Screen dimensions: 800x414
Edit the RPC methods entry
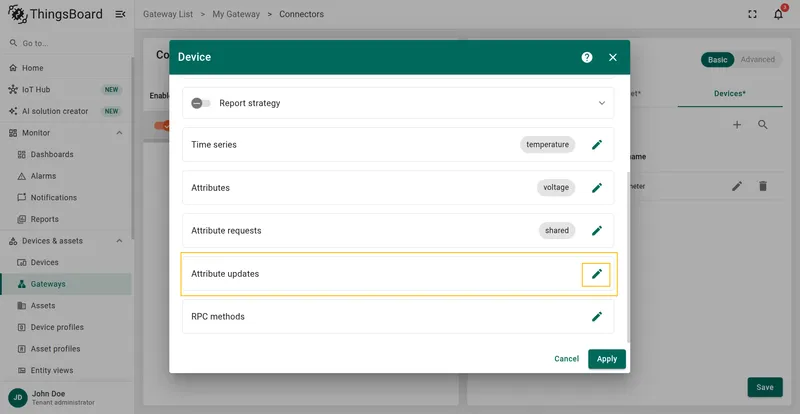596,316
